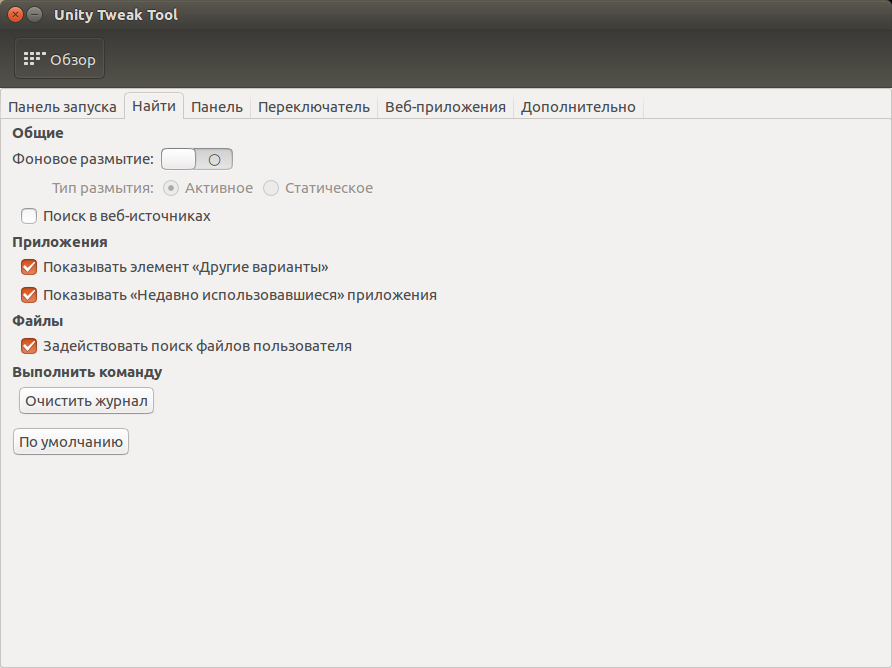Open the Панель tab
This screenshot has height=668, width=892.
pyautogui.click(x=217, y=107)
